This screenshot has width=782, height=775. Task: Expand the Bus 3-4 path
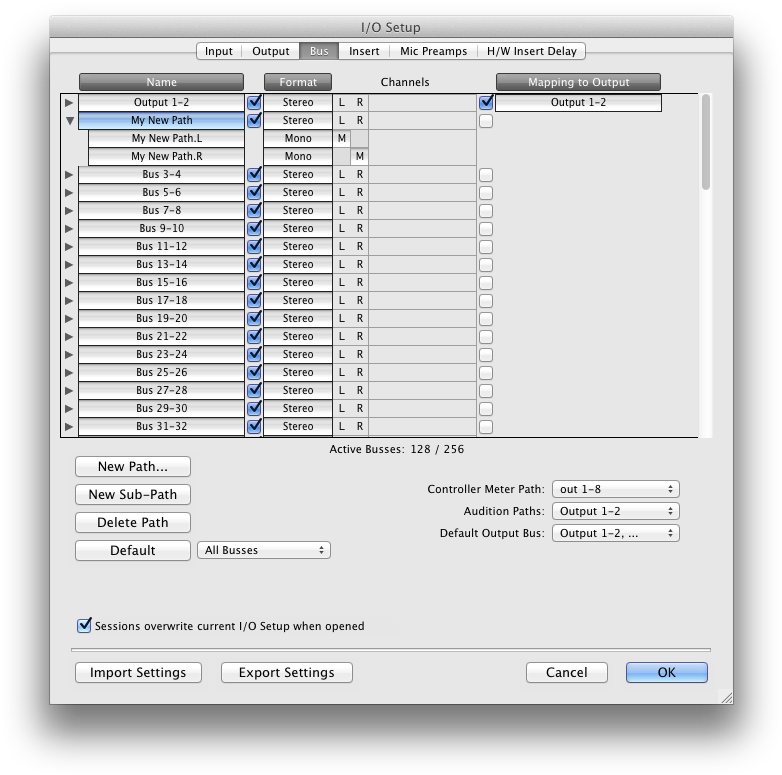click(x=69, y=175)
